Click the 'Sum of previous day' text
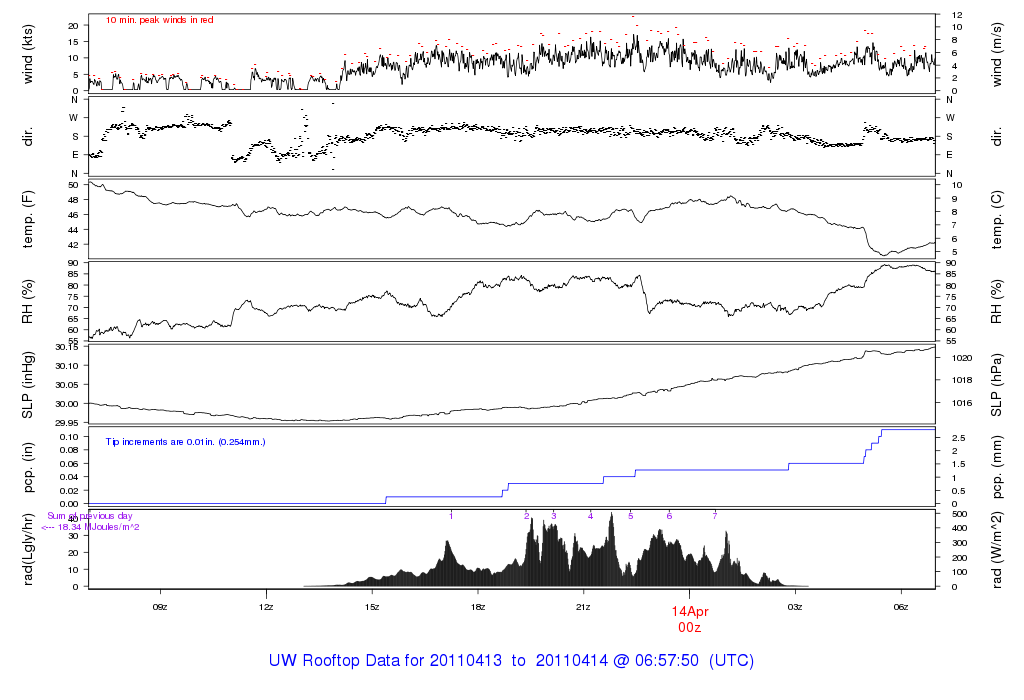This screenshot has width=1024, height=700. [89, 516]
